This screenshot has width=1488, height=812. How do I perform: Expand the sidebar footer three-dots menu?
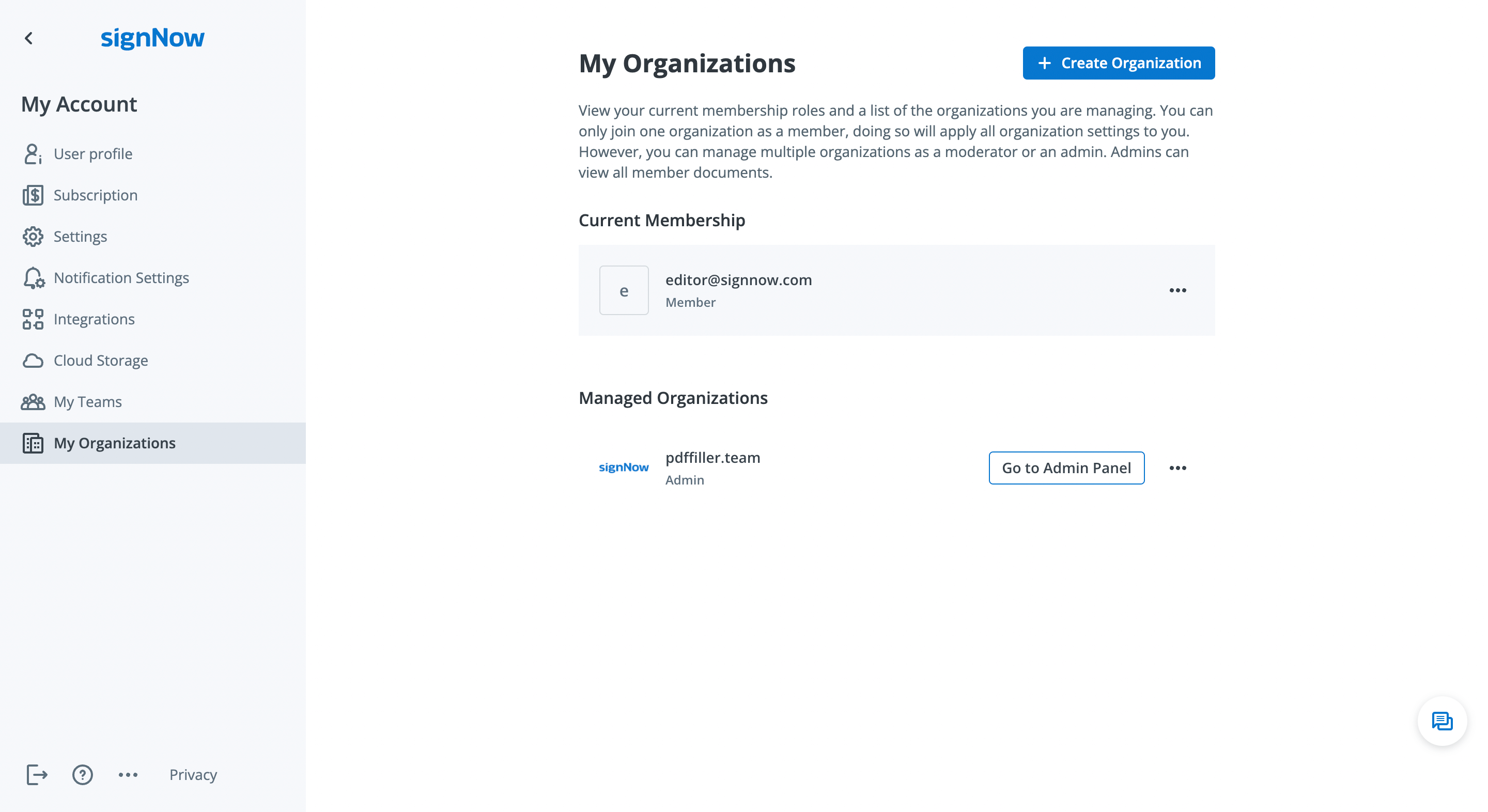(x=128, y=774)
